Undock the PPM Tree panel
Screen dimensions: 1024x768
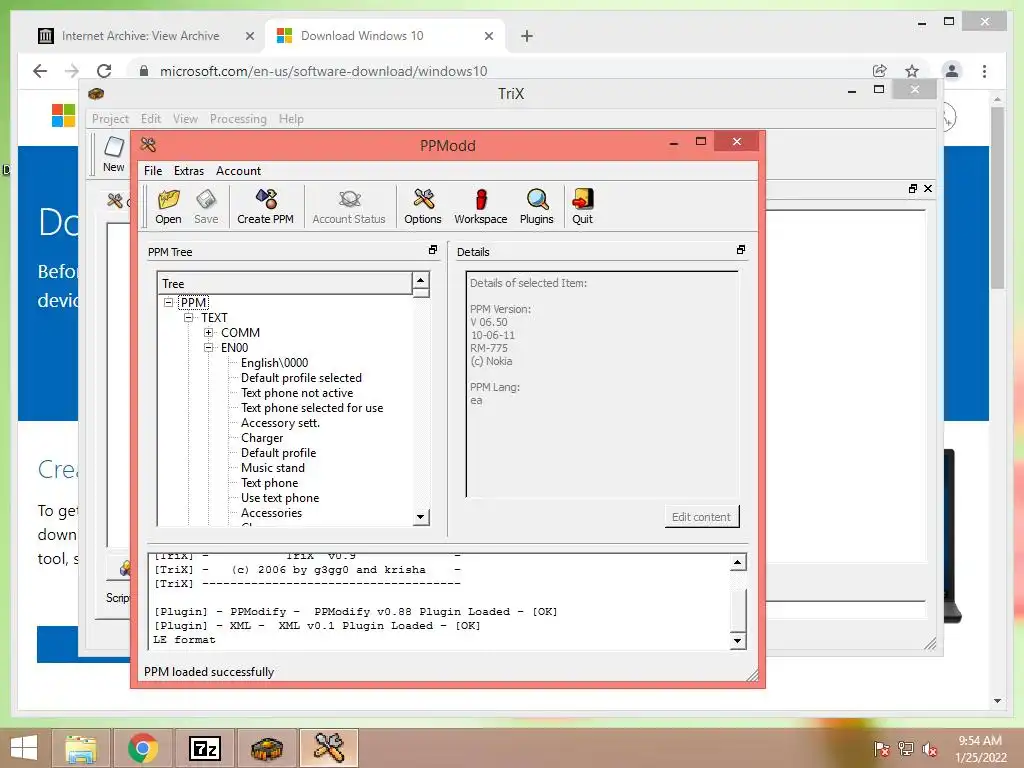(432, 249)
